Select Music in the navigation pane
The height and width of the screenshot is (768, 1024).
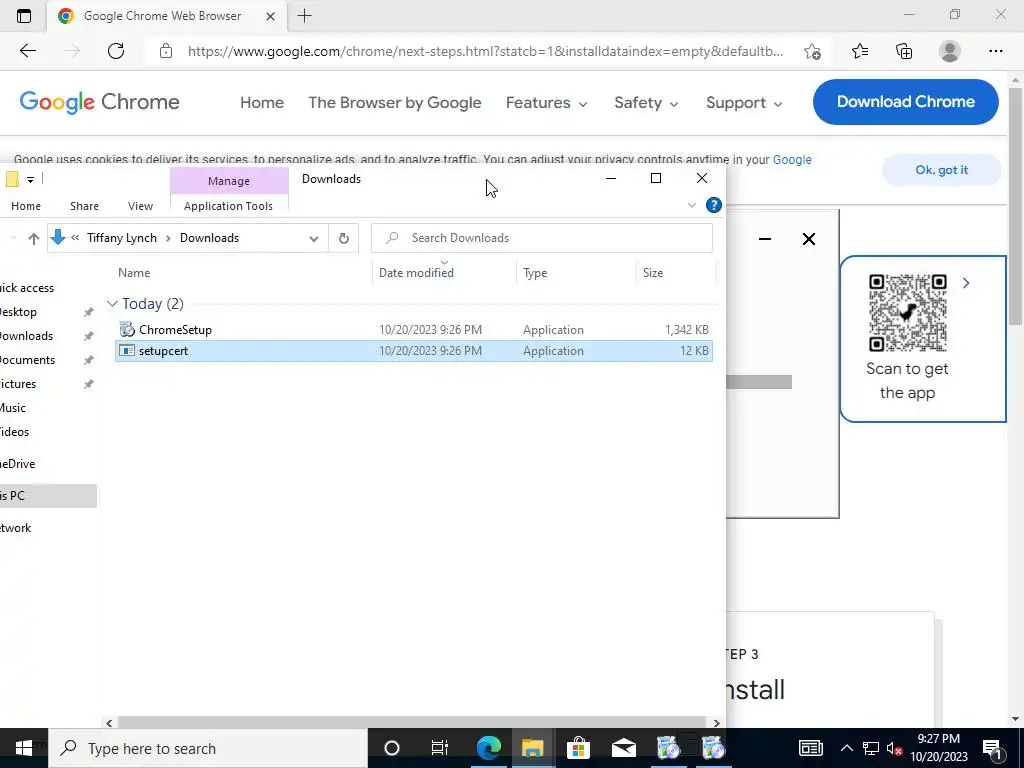[x=12, y=408]
